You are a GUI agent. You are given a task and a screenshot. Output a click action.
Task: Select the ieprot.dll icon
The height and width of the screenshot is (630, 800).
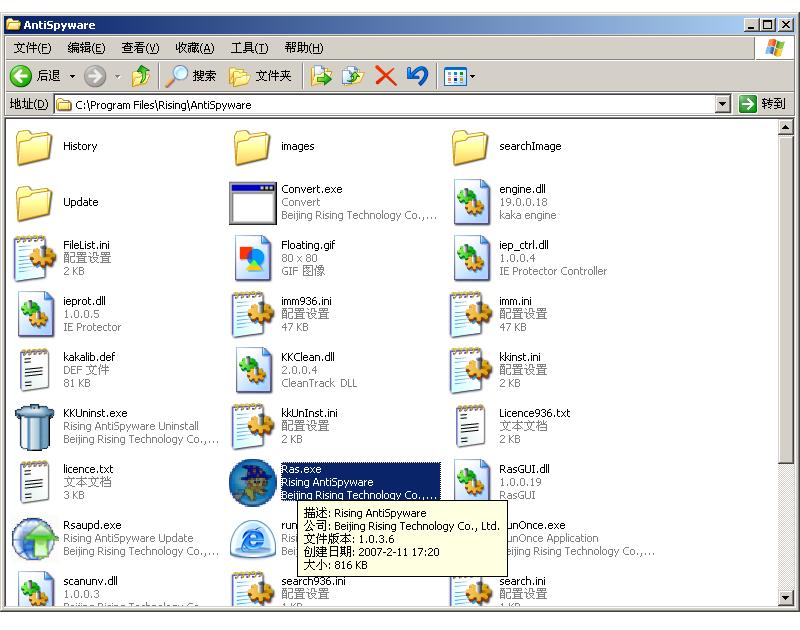(35, 314)
